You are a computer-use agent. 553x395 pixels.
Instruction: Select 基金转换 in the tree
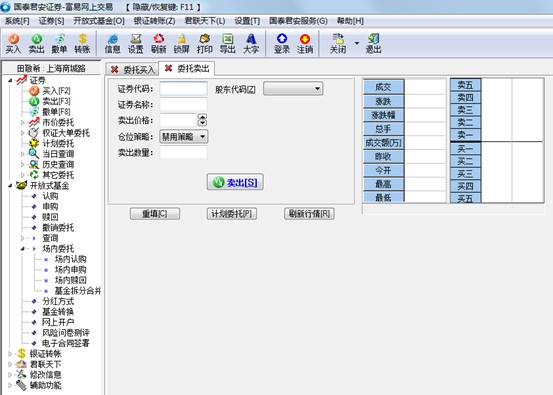pos(58,312)
